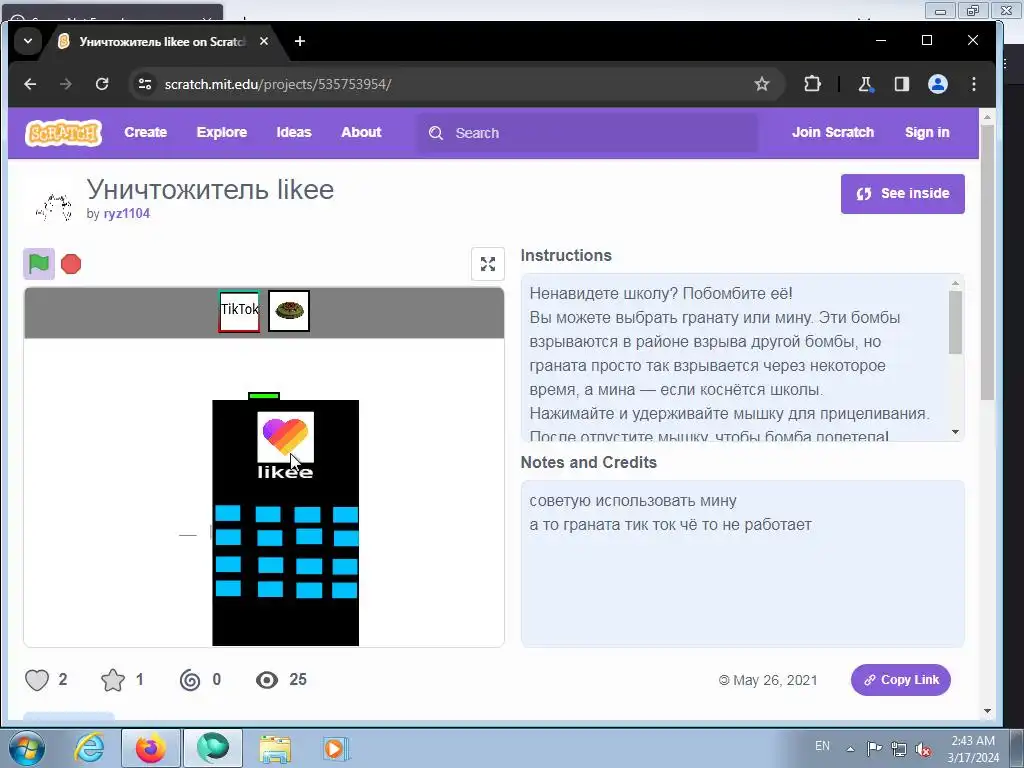Launch Internet Explorer from taskbar
This screenshot has width=1024, height=768.
tap(88, 748)
